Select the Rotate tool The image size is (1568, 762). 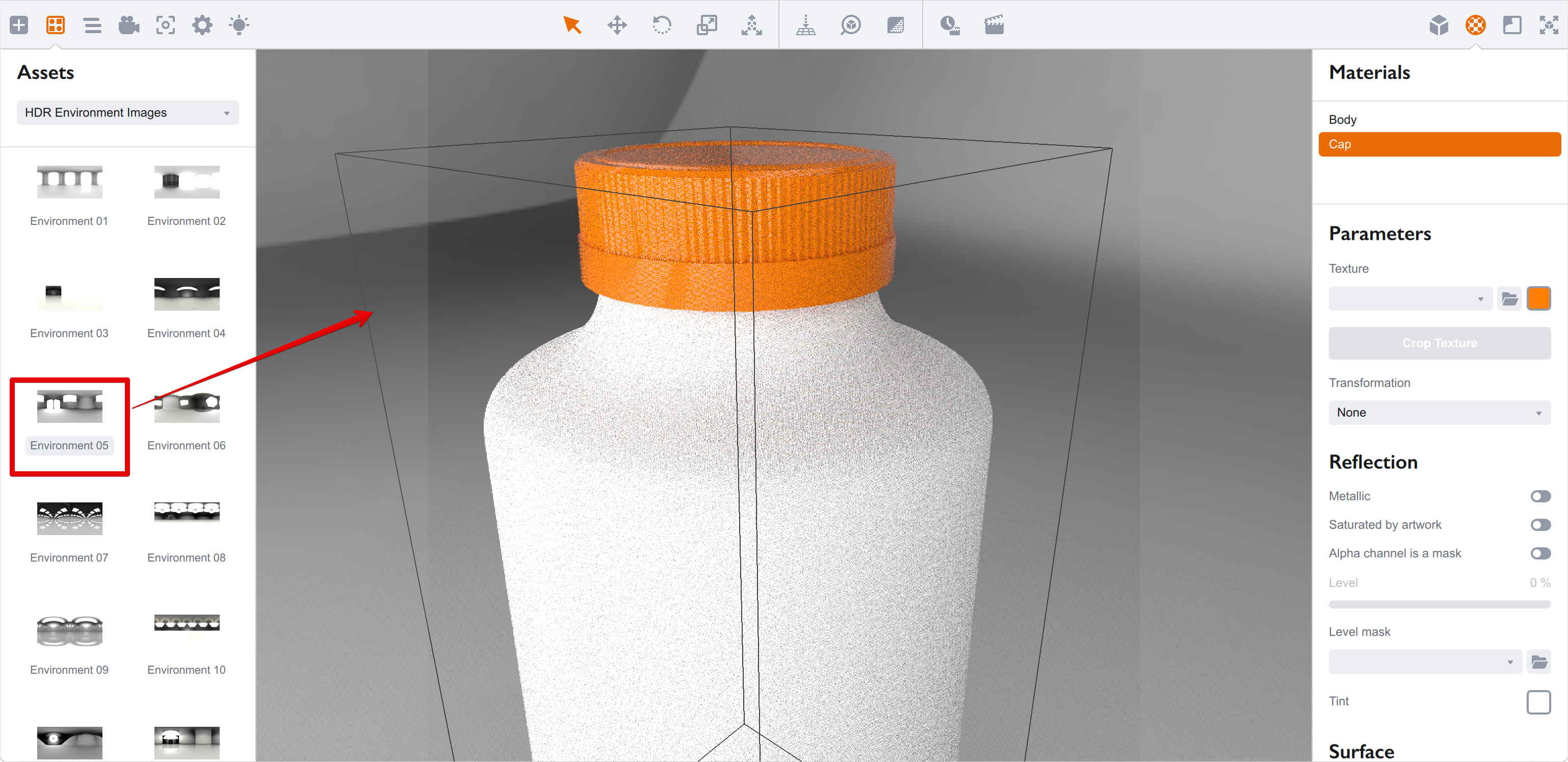coord(662,25)
